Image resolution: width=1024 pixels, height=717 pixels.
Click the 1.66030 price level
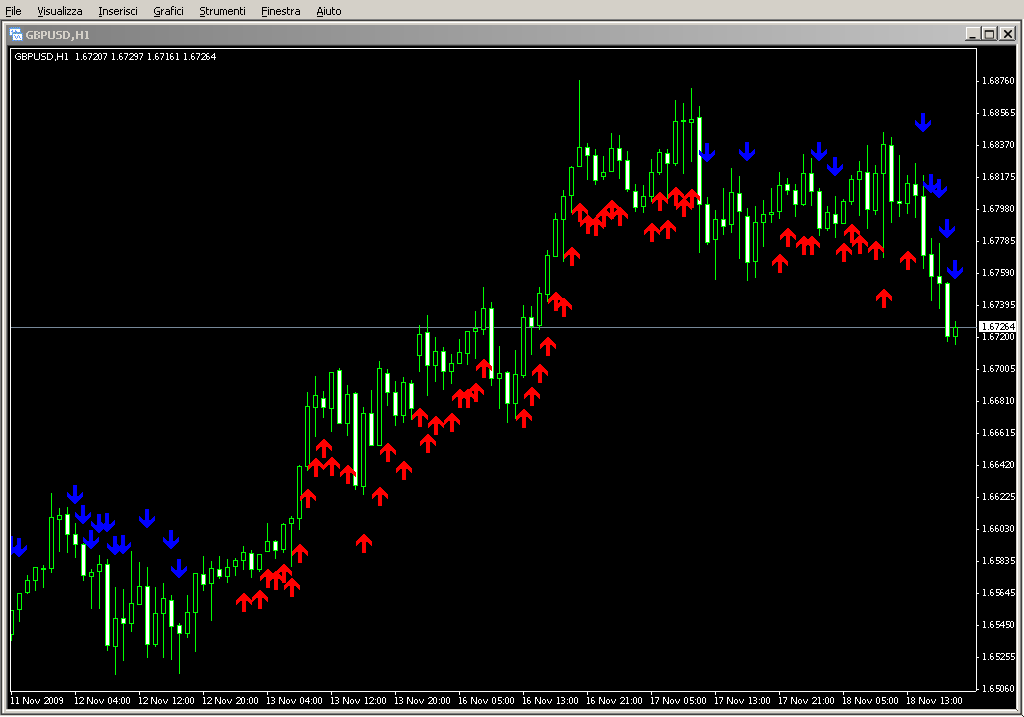[999, 529]
